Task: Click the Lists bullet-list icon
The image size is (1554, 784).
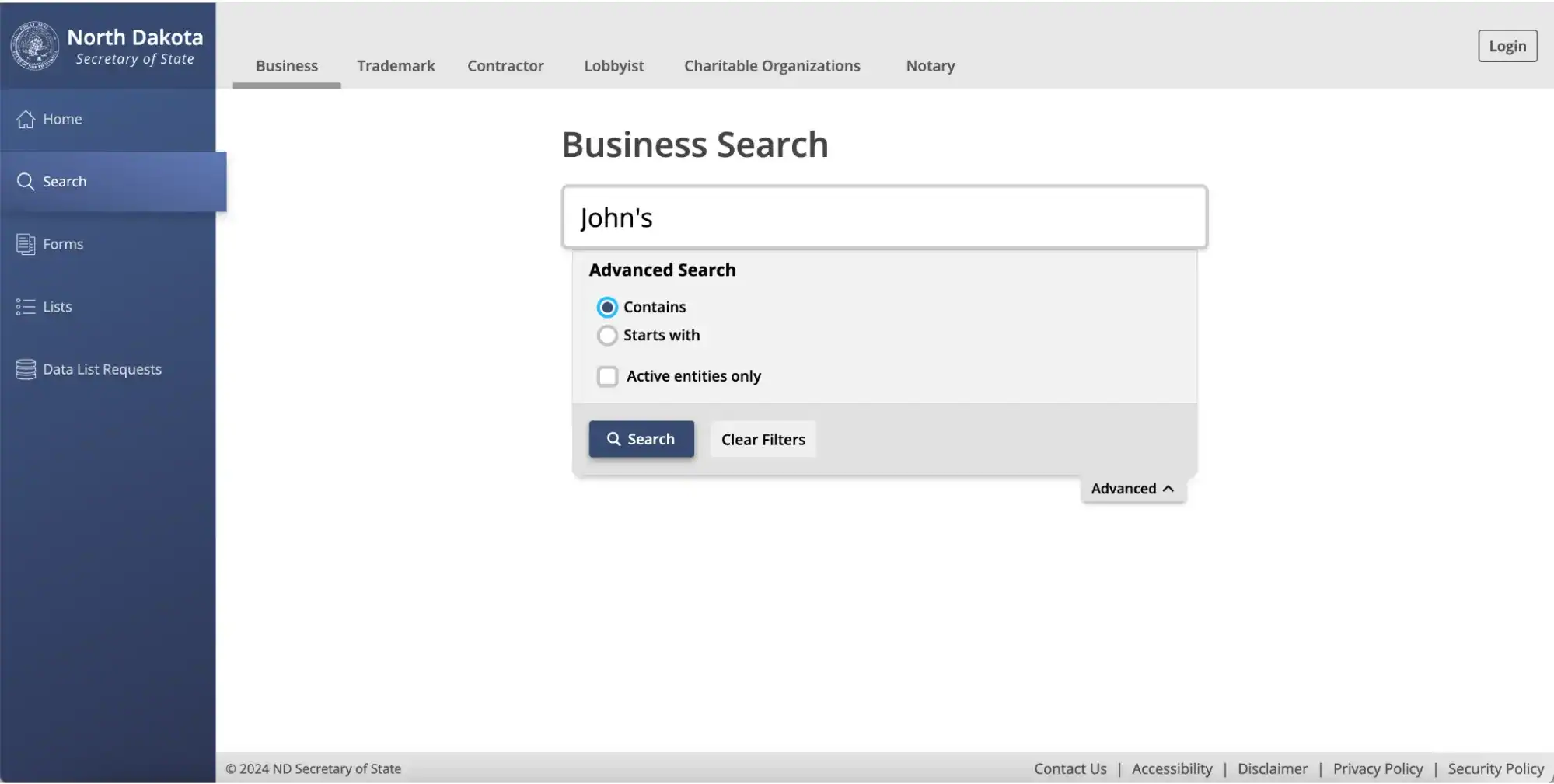Action: [26, 307]
